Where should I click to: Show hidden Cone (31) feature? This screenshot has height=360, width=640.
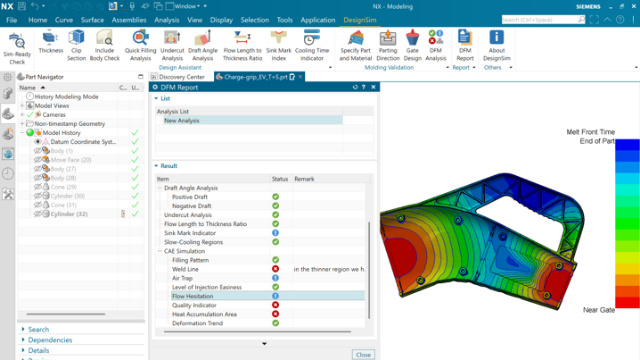(x=38, y=205)
